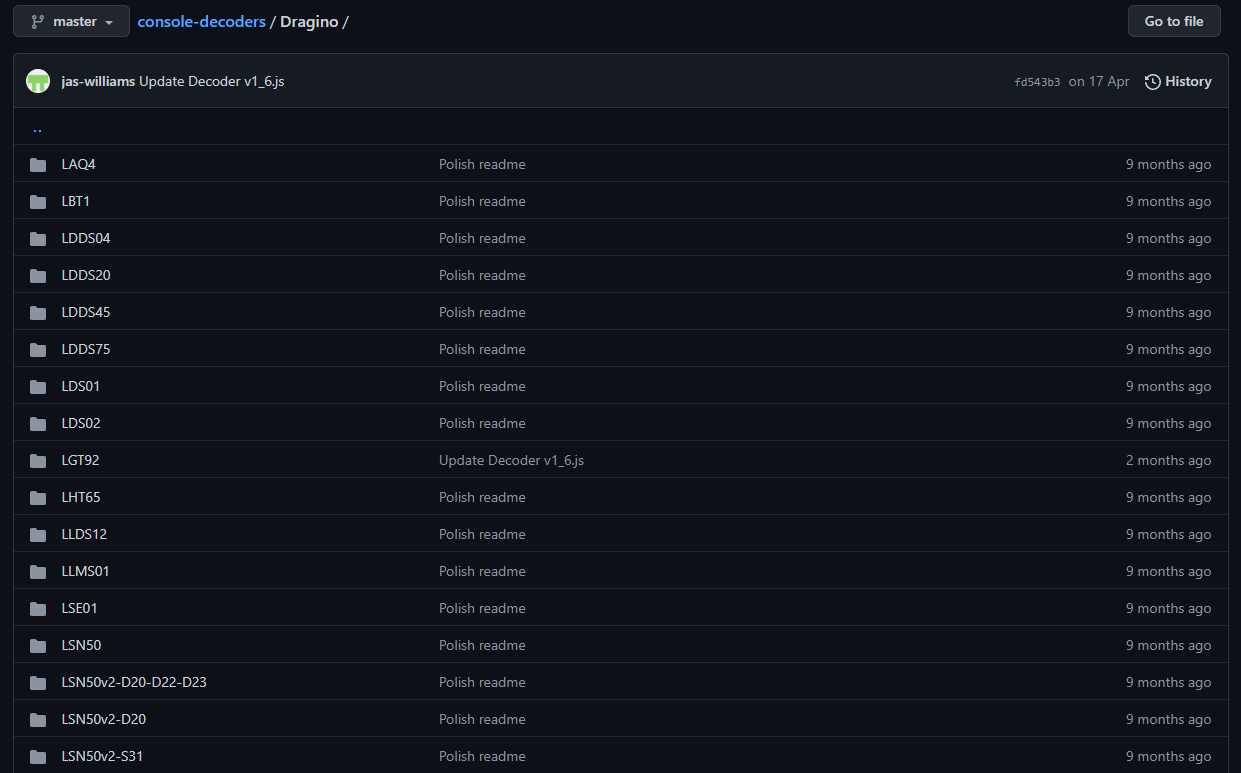This screenshot has width=1241, height=773.
Task: Click folder icon for LDDS75
Action: pos(38,350)
